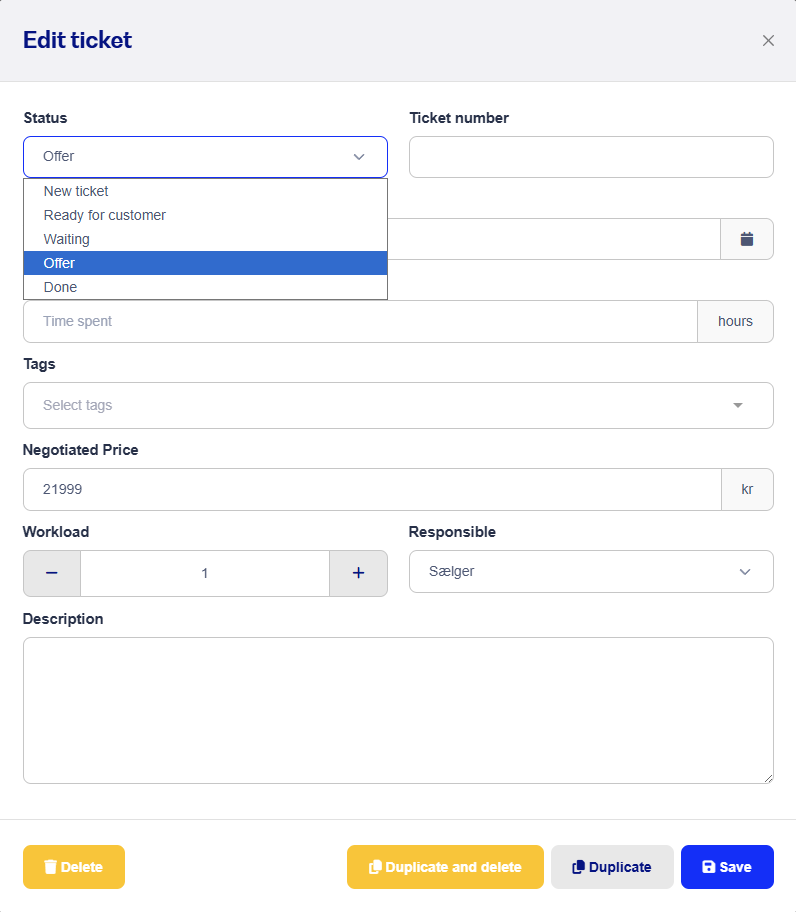
Task: Decrease workload with minus button
Action: 52,573
